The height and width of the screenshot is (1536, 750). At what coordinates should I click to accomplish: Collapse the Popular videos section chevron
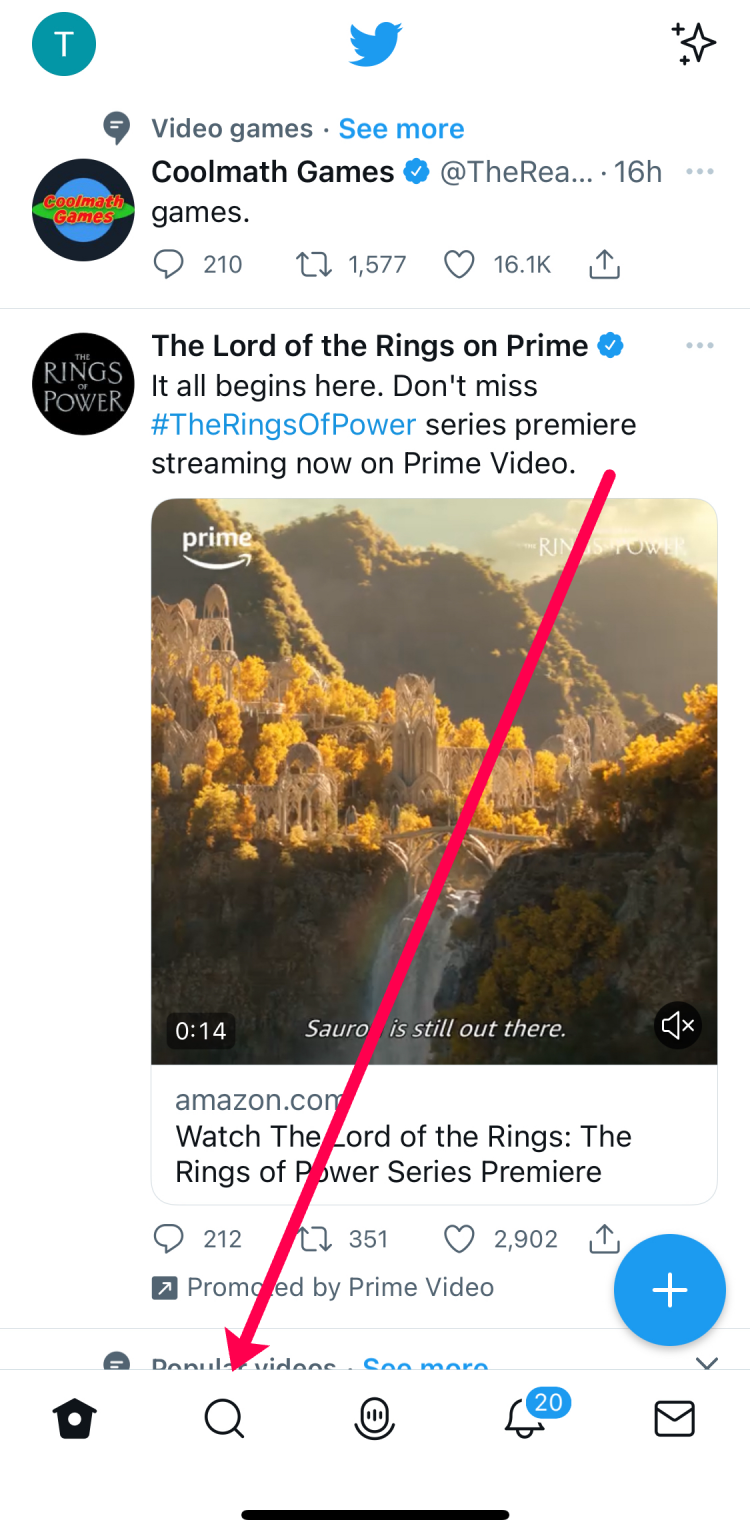coord(707,1363)
